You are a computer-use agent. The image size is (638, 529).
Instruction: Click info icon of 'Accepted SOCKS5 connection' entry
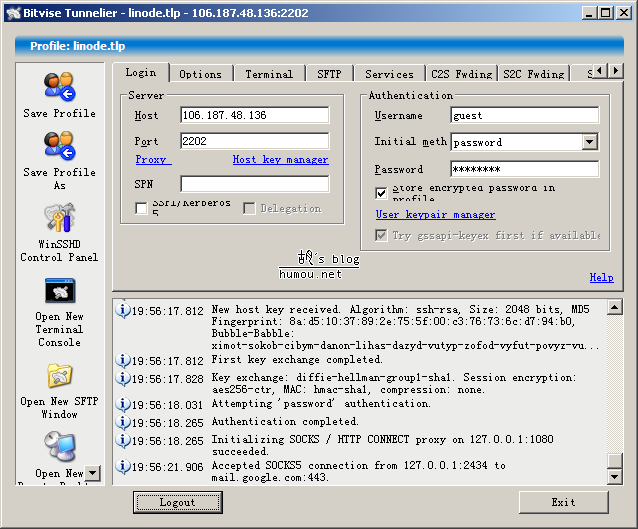[122, 466]
